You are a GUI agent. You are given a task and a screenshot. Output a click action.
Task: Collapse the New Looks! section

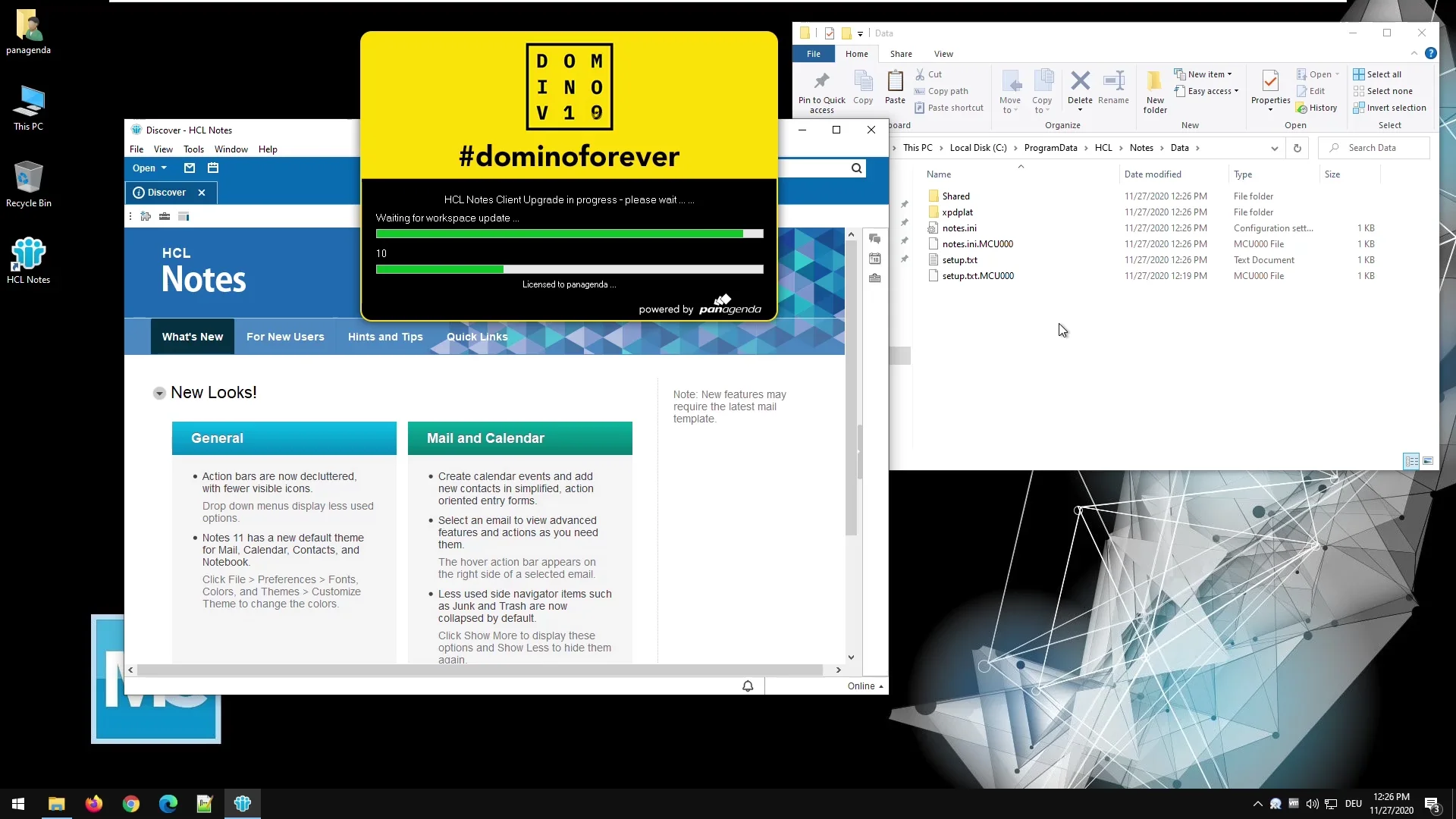pos(159,394)
